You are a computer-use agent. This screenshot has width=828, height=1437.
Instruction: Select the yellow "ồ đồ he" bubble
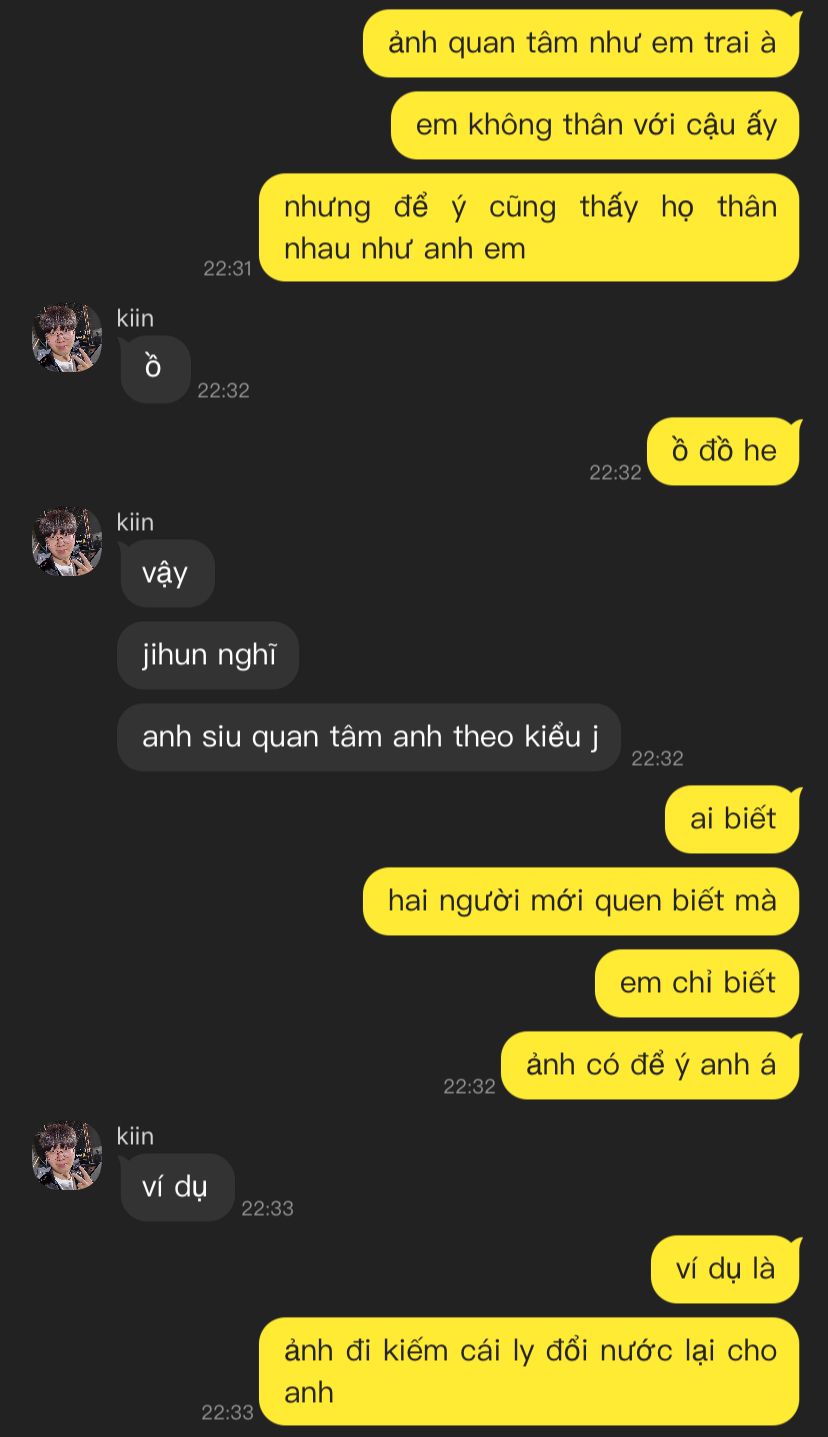coord(723,451)
